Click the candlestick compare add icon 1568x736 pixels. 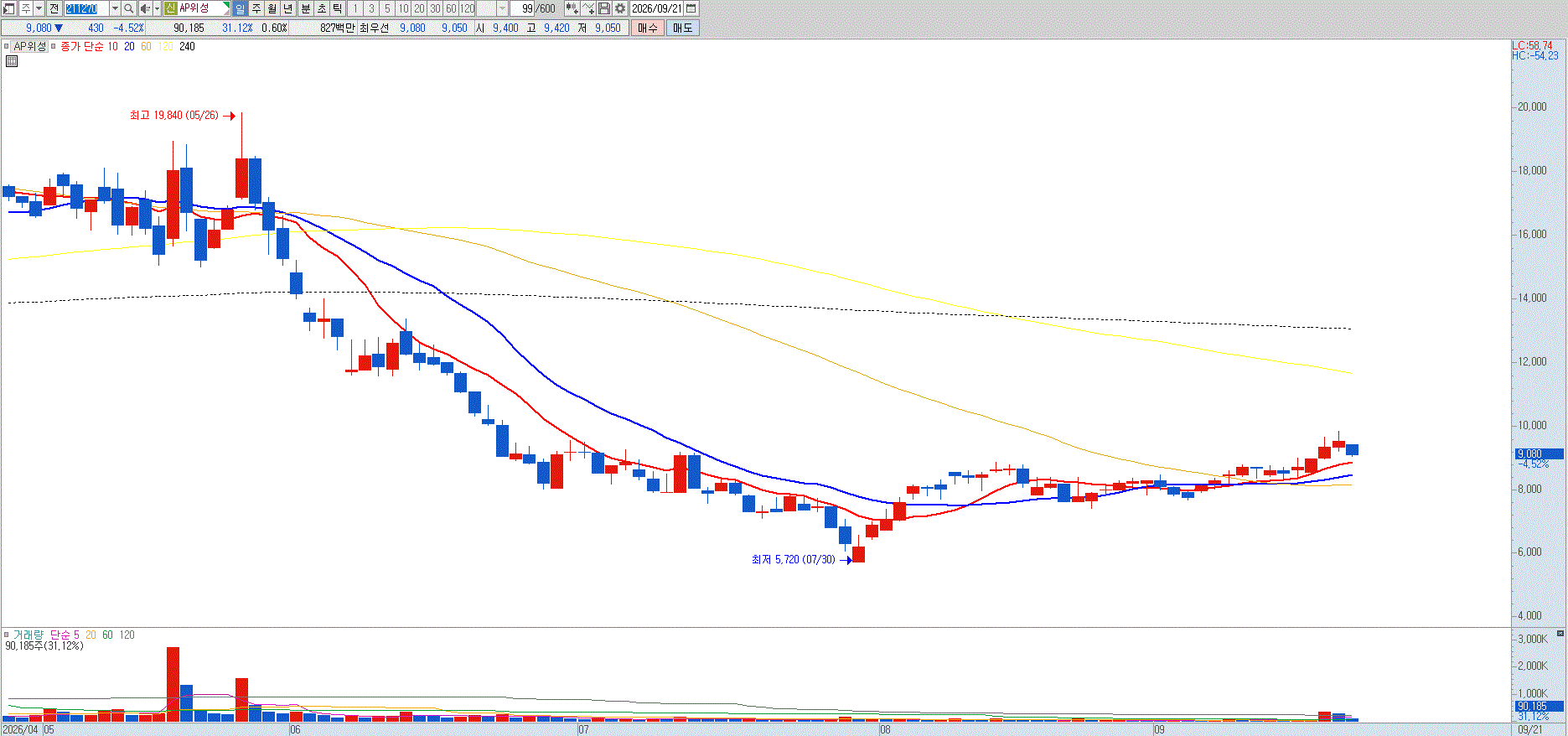pyautogui.click(x=572, y=8)
